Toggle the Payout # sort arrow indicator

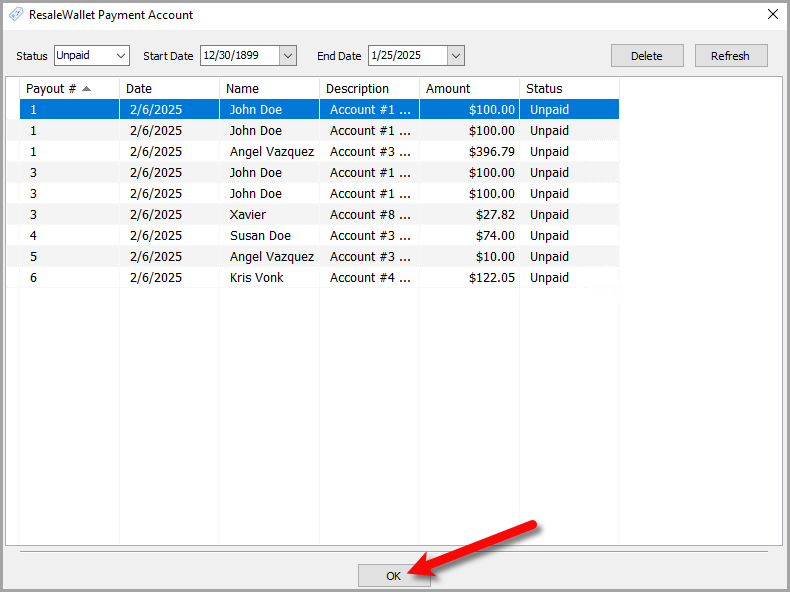click(x=87, y=89)
